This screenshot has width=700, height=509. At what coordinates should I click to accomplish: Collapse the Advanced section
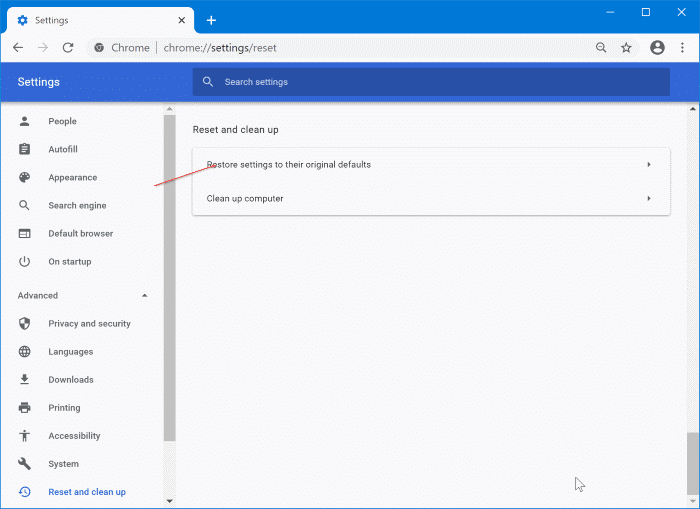point(144,296)
